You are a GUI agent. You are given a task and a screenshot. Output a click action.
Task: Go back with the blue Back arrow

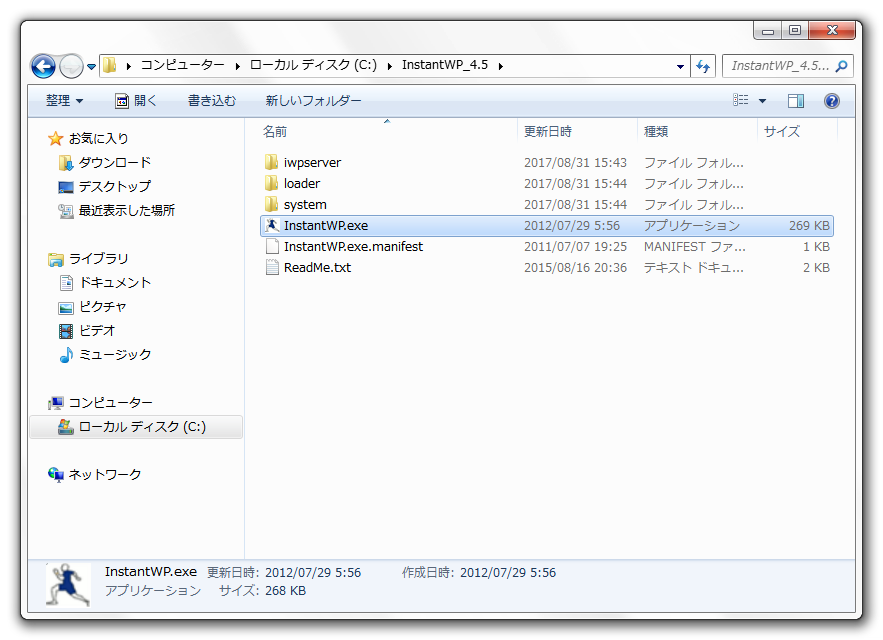pyautogui.click(x=43, y=66)
